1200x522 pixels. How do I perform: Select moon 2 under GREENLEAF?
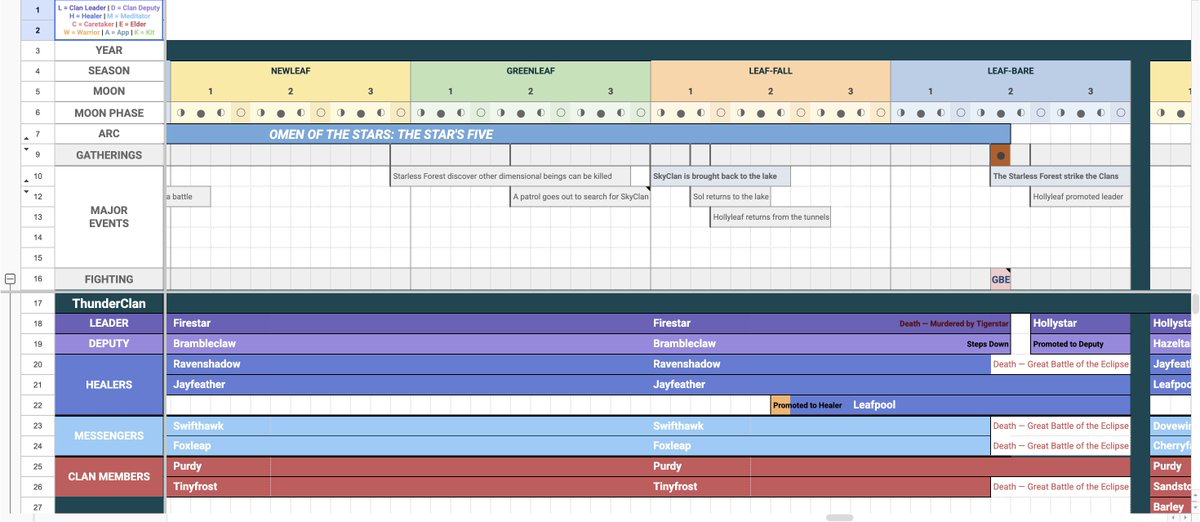pyautogui.click(x=530, y=92)
